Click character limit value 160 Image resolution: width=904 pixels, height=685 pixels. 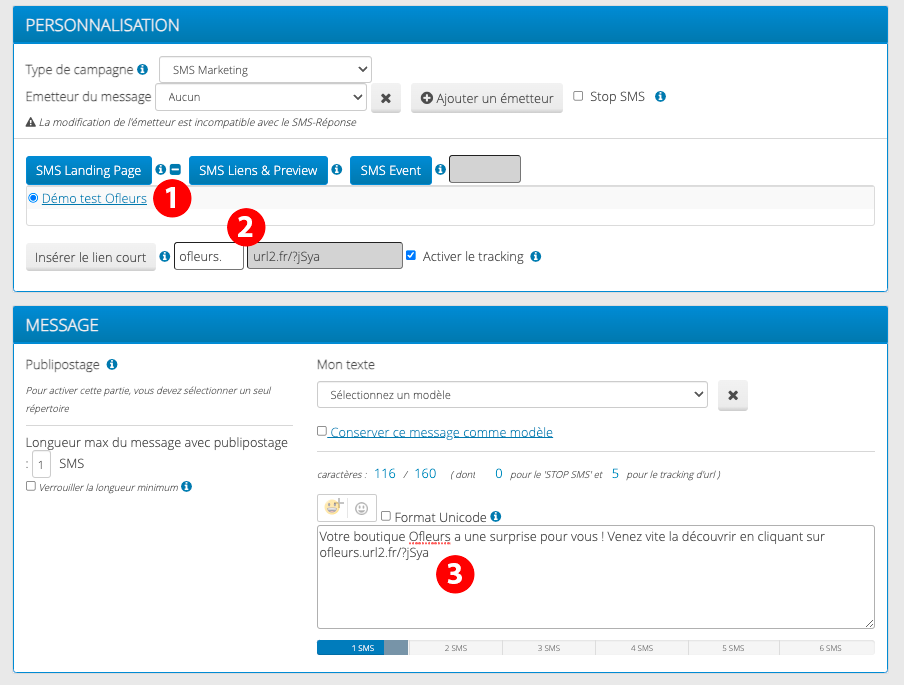pos(425,473)
